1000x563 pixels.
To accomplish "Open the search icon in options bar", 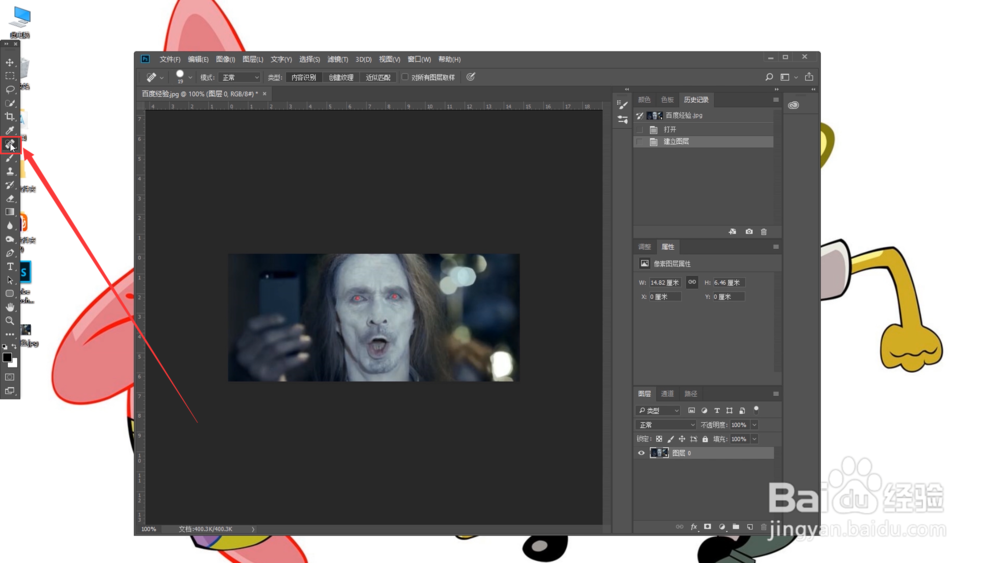I will click(769, 77).
